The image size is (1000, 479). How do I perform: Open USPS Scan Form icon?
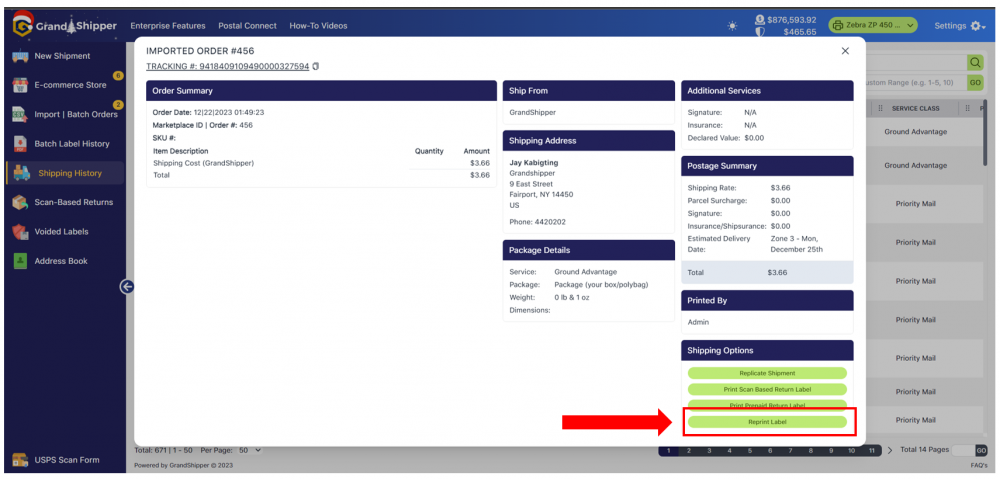click(20, 460)
